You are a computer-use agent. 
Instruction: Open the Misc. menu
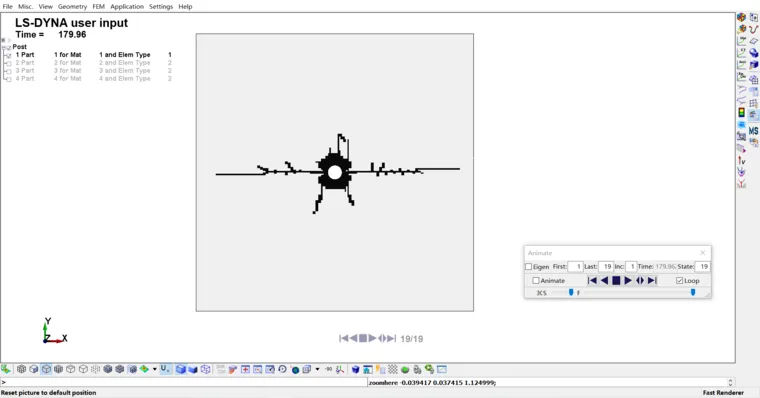25,6
